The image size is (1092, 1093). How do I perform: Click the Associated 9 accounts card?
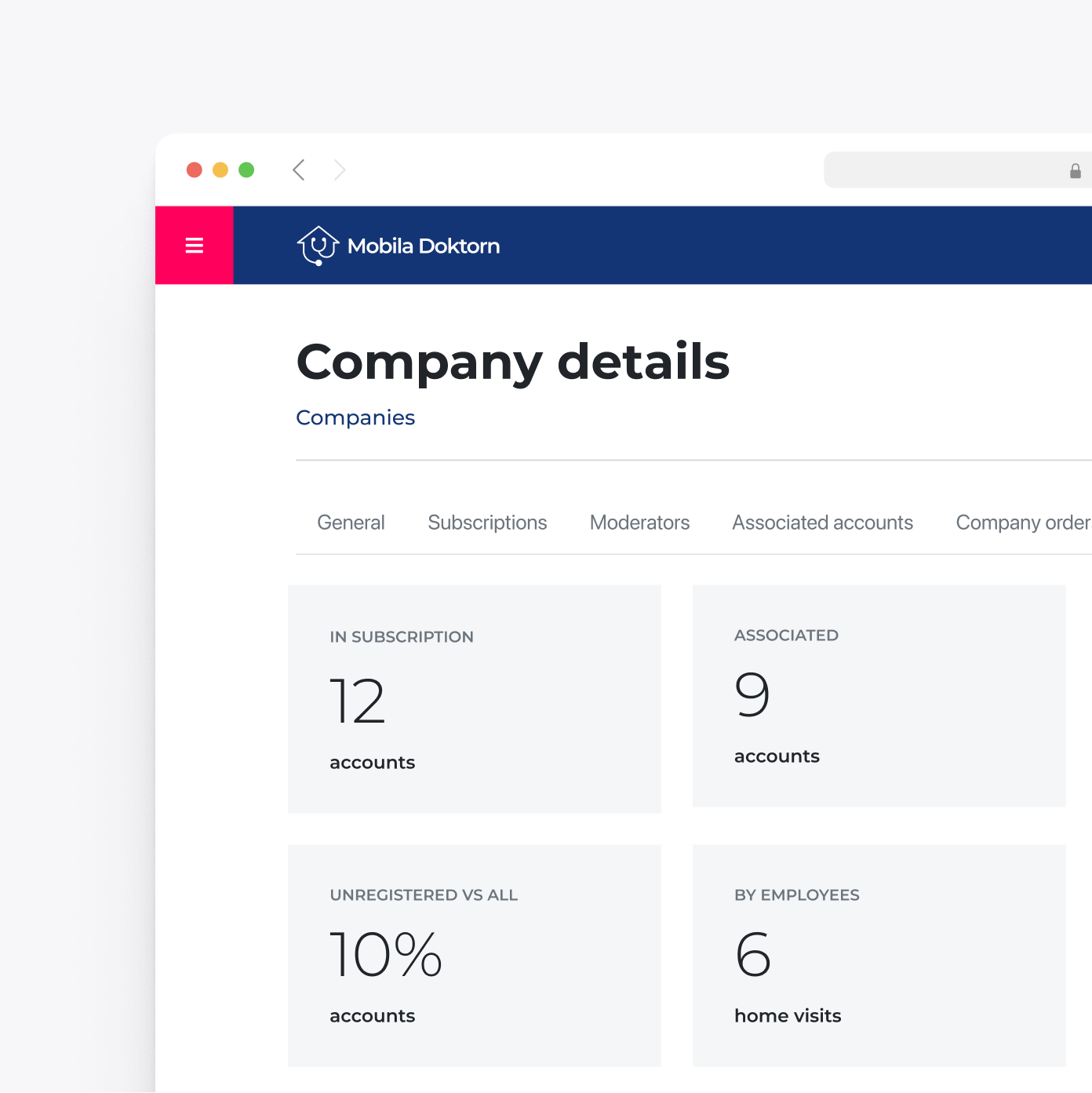(879, 695)
